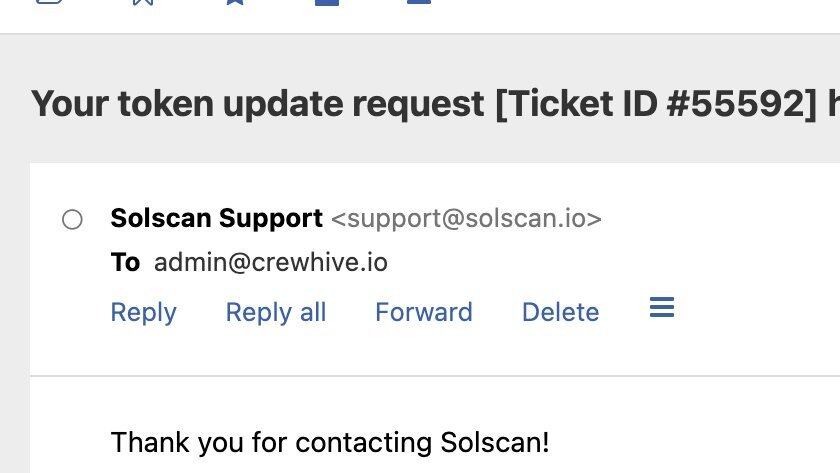
Task: Reply to the Solscan Support email
Action: pos(143,312)
